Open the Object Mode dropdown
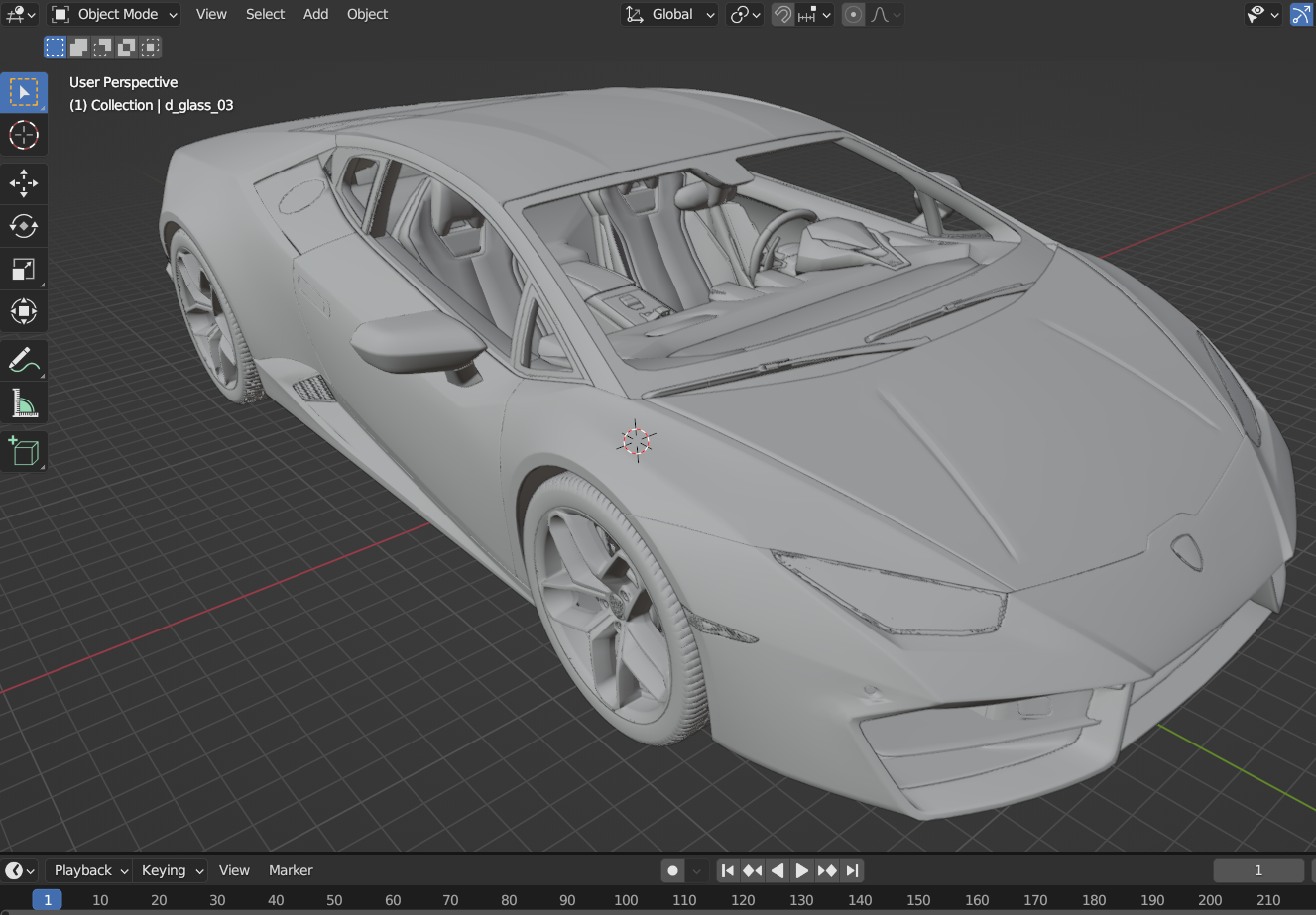This screenshot has width=1316, height=915. click(x=114, y=14)
